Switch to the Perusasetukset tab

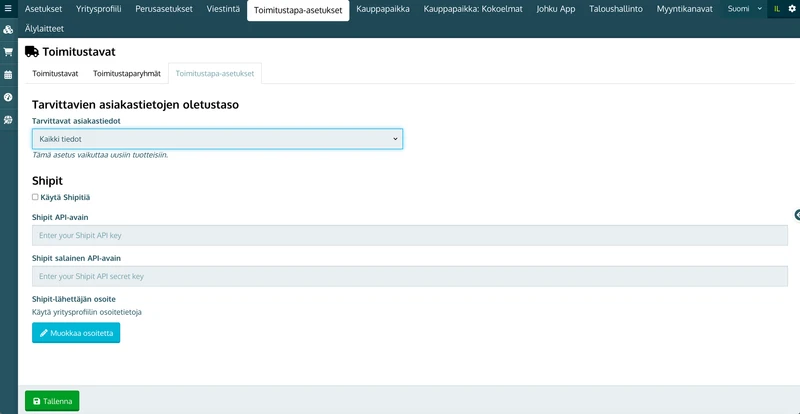click(164, 9)
